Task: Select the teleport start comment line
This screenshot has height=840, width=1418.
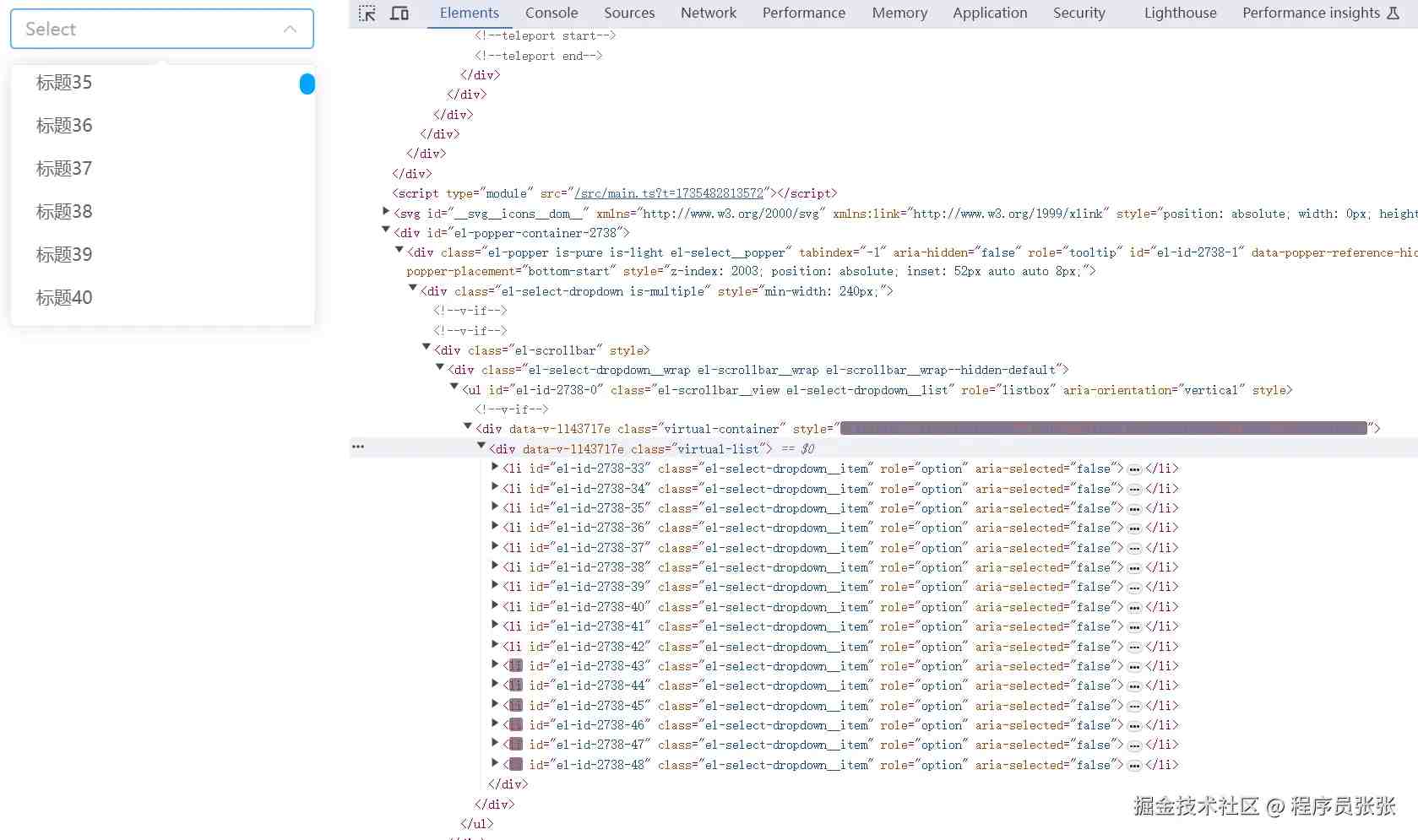Action: point(545,36)
